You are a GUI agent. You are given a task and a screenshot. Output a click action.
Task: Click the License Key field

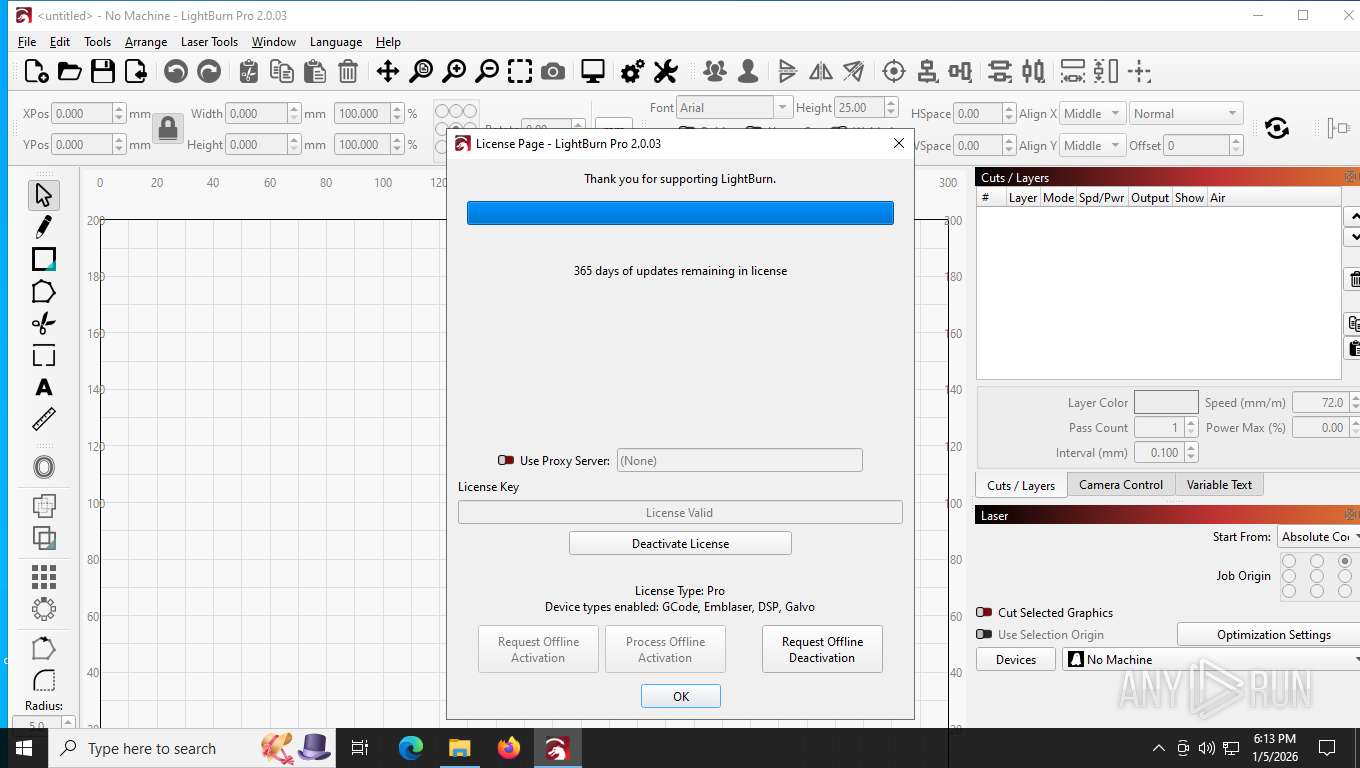680,512
